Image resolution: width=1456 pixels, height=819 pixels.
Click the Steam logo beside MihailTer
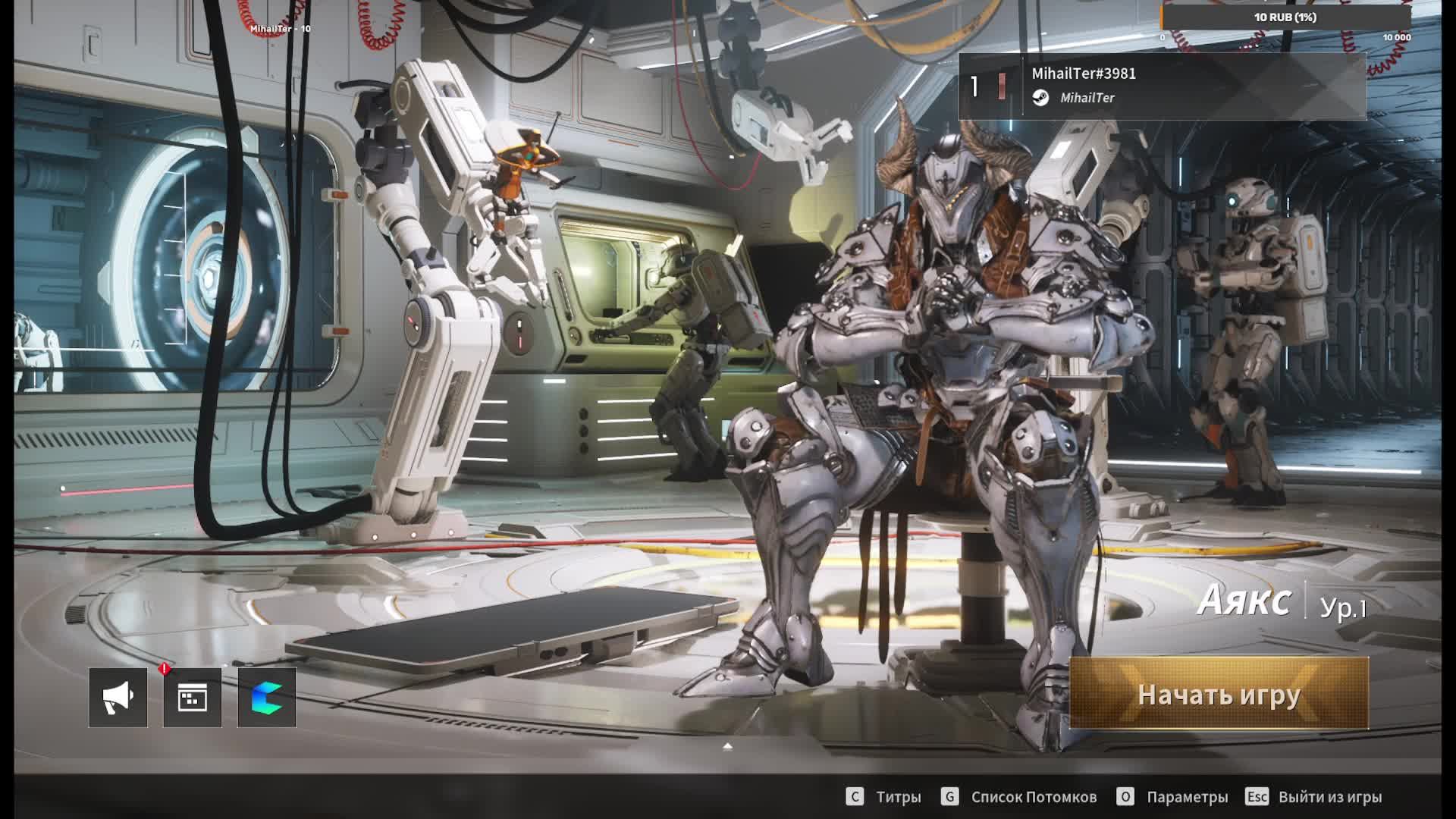pyautogui.click(x=1040, y=98)
